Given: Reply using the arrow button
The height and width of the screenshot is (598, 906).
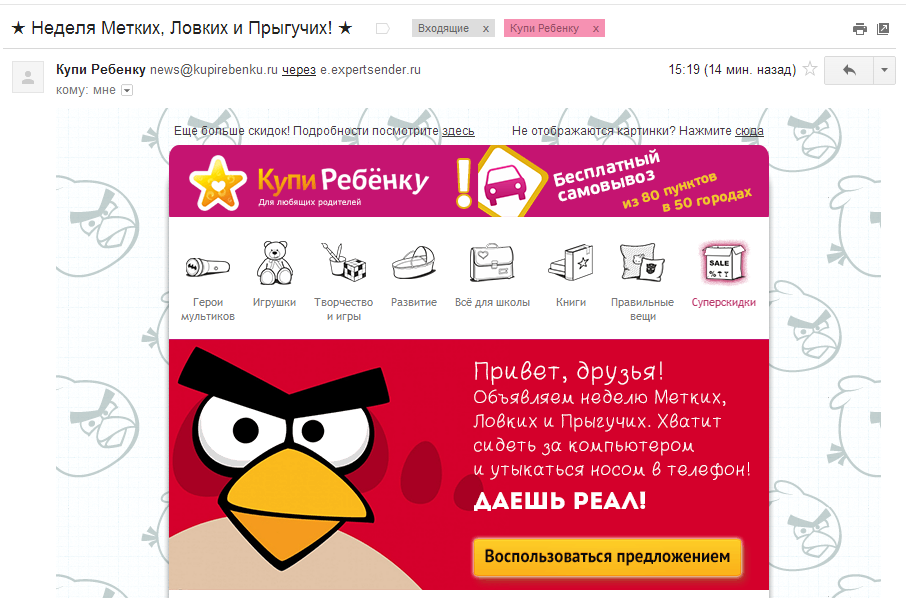Looking at the screenshot, I should [849, 70].
